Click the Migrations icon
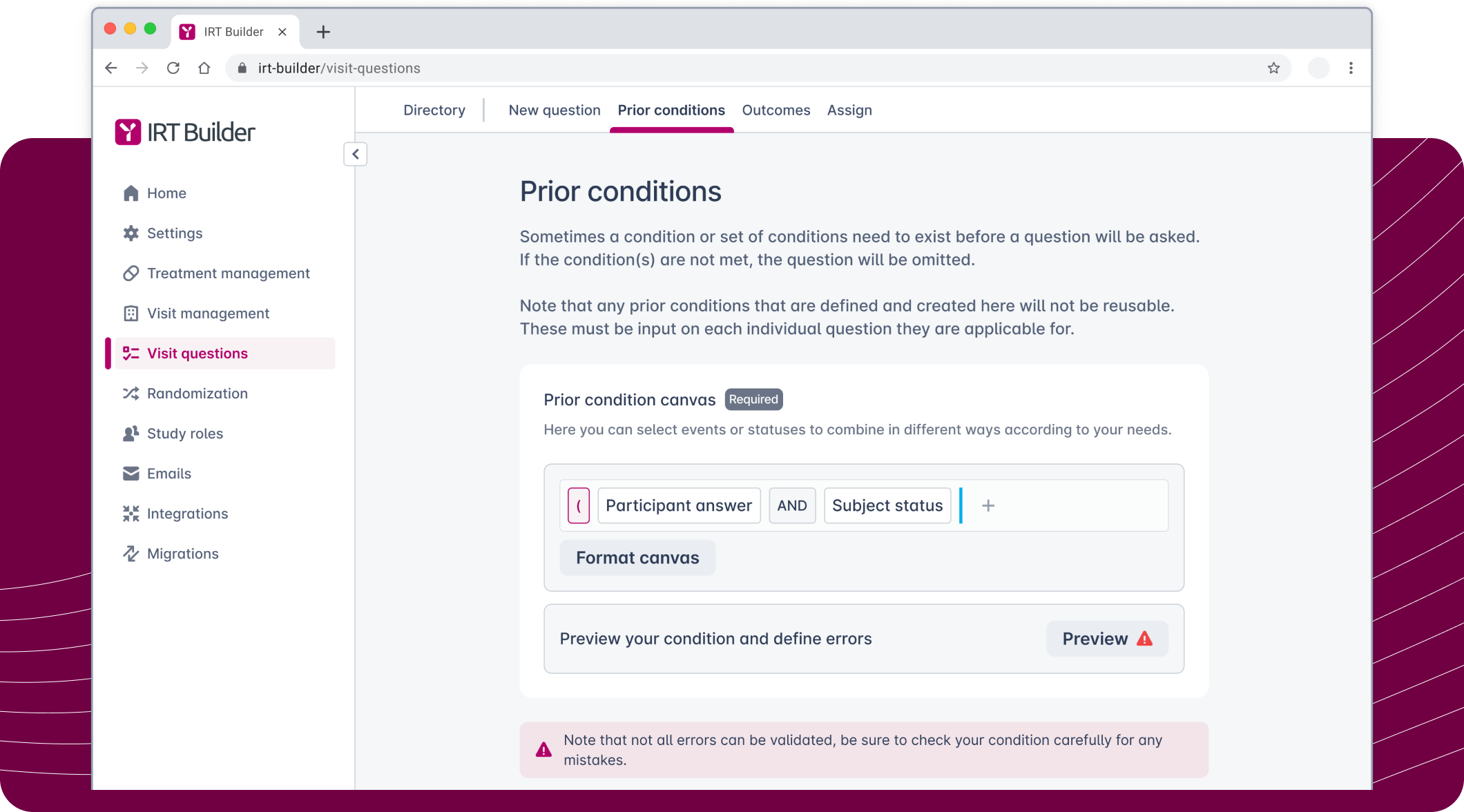Image resolution: width=1464 pixels, height=812 pixels. coord(131,554)
